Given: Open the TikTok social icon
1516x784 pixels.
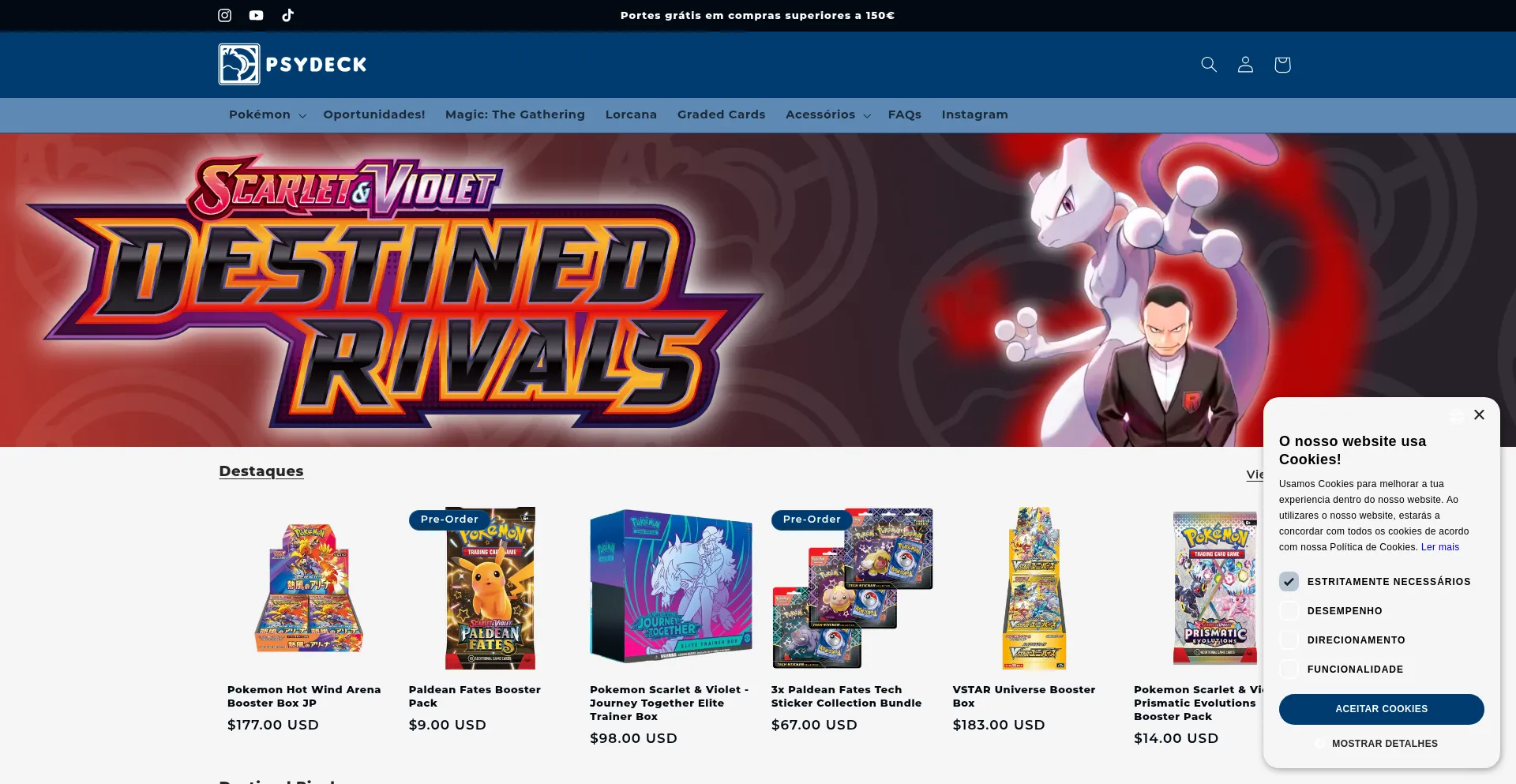Looking at the screenshot, I should point(287,15).
